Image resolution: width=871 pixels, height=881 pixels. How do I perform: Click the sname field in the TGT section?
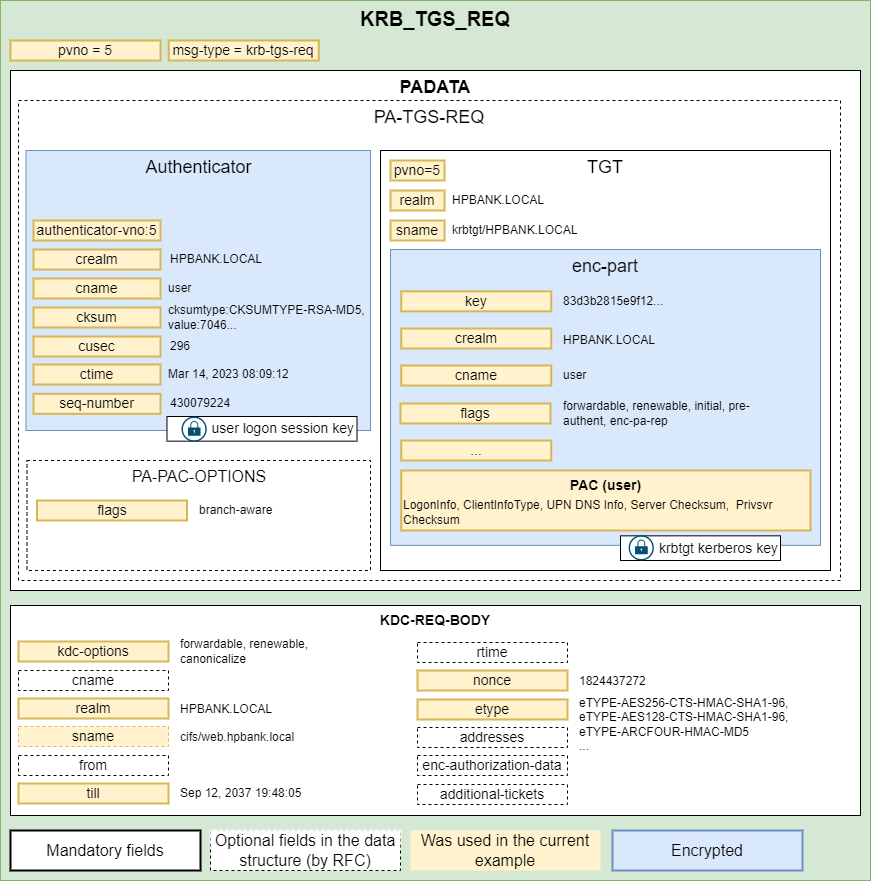417,230
